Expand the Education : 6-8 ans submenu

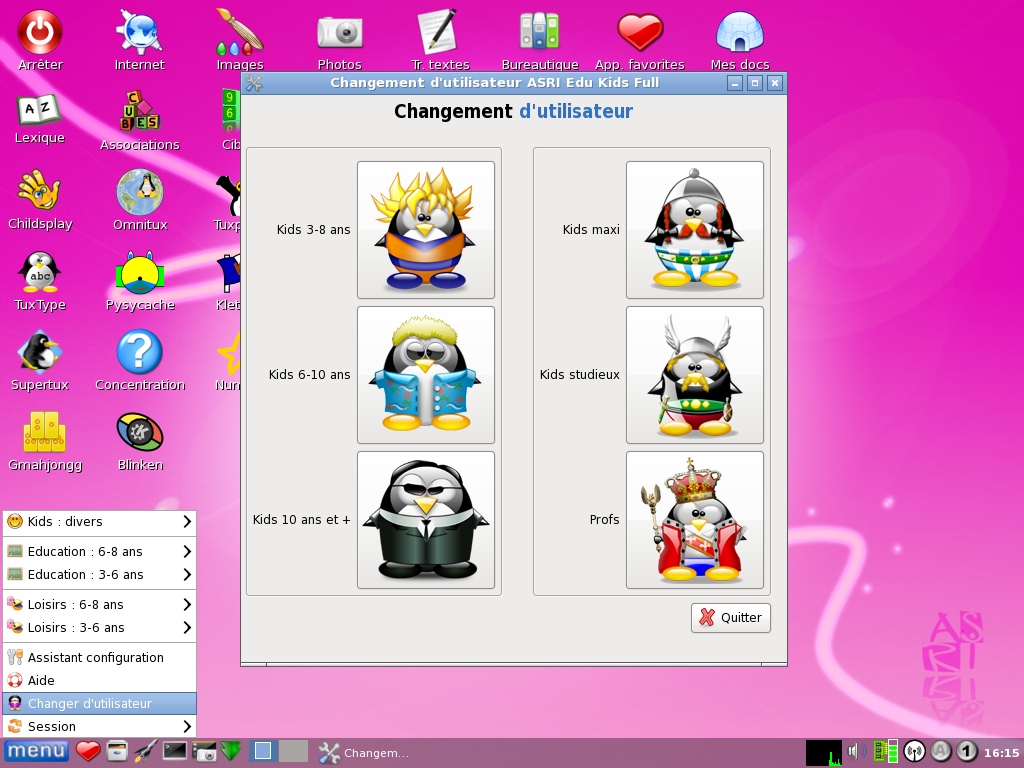(99, 551)
